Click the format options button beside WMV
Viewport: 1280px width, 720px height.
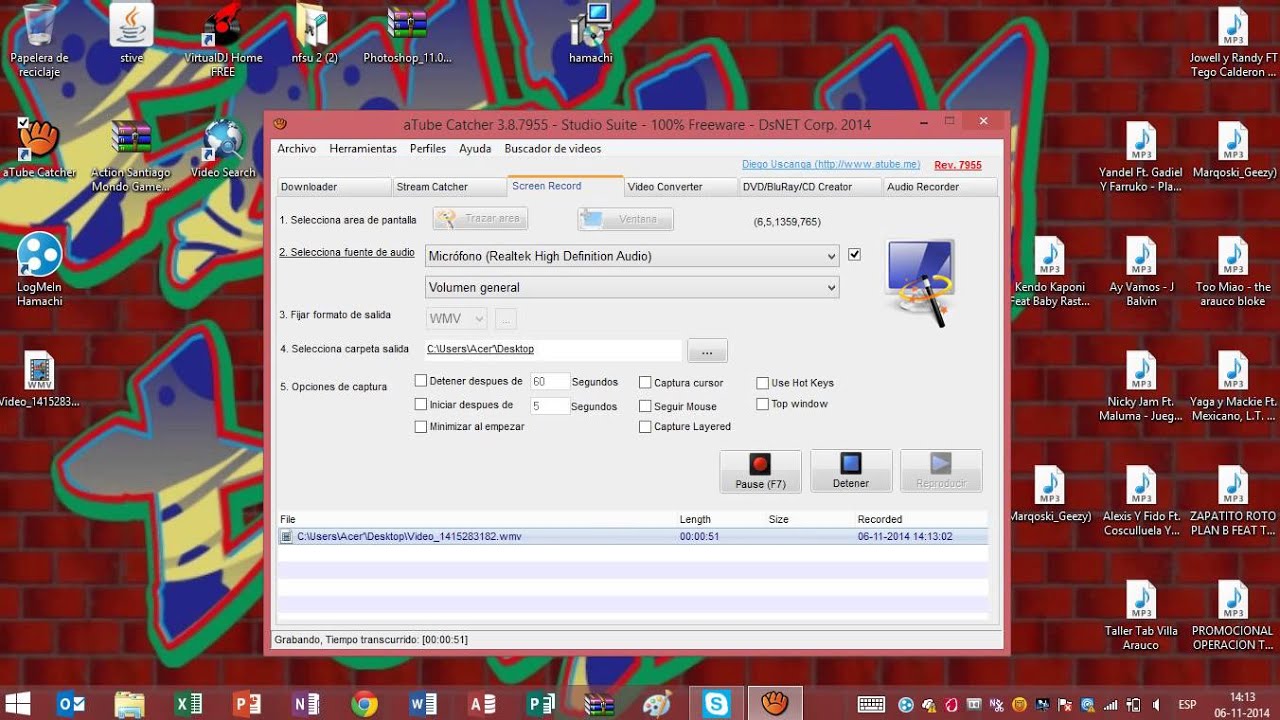pos(506,320)
